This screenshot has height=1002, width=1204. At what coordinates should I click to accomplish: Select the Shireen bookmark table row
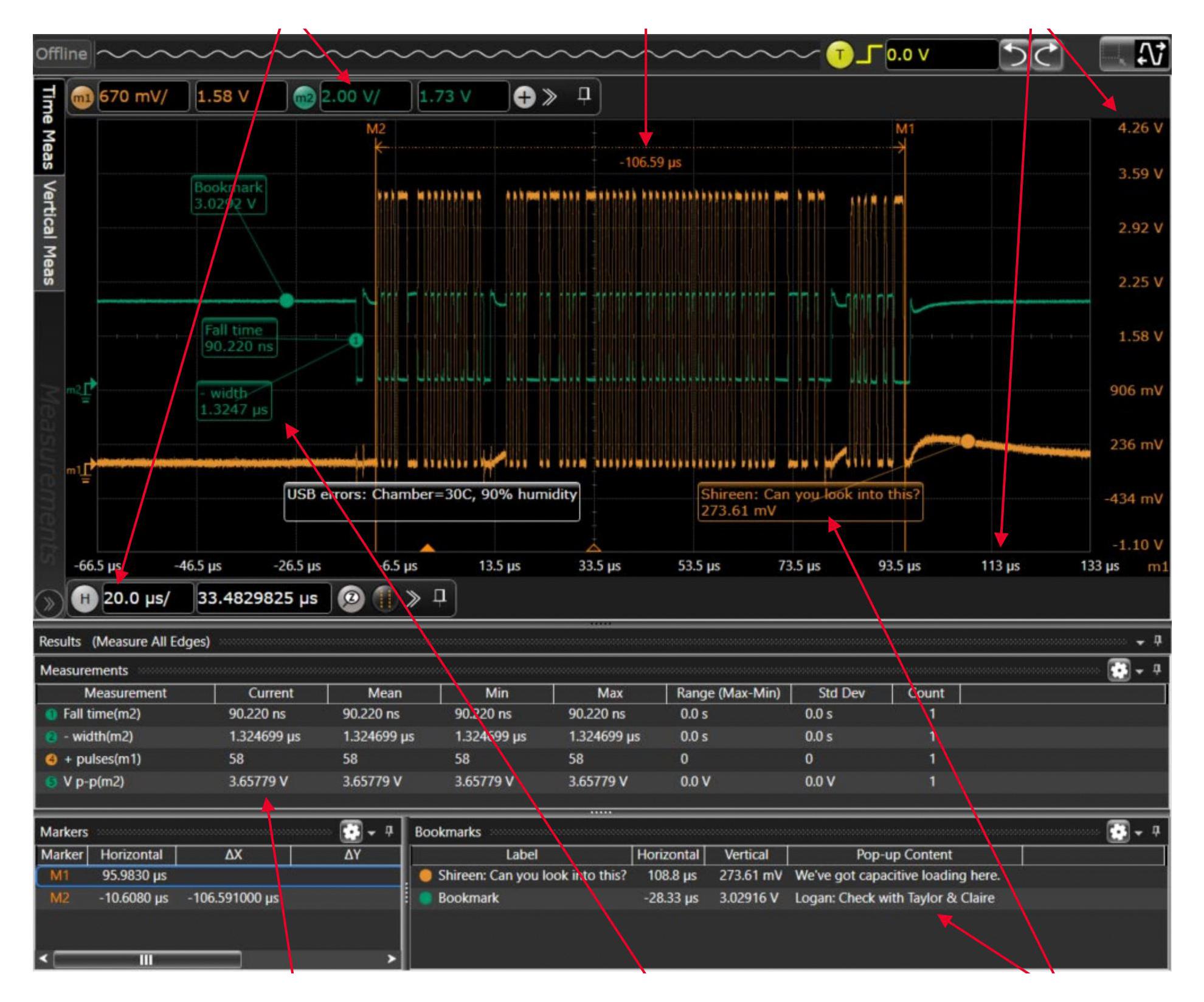click(789, 876)
